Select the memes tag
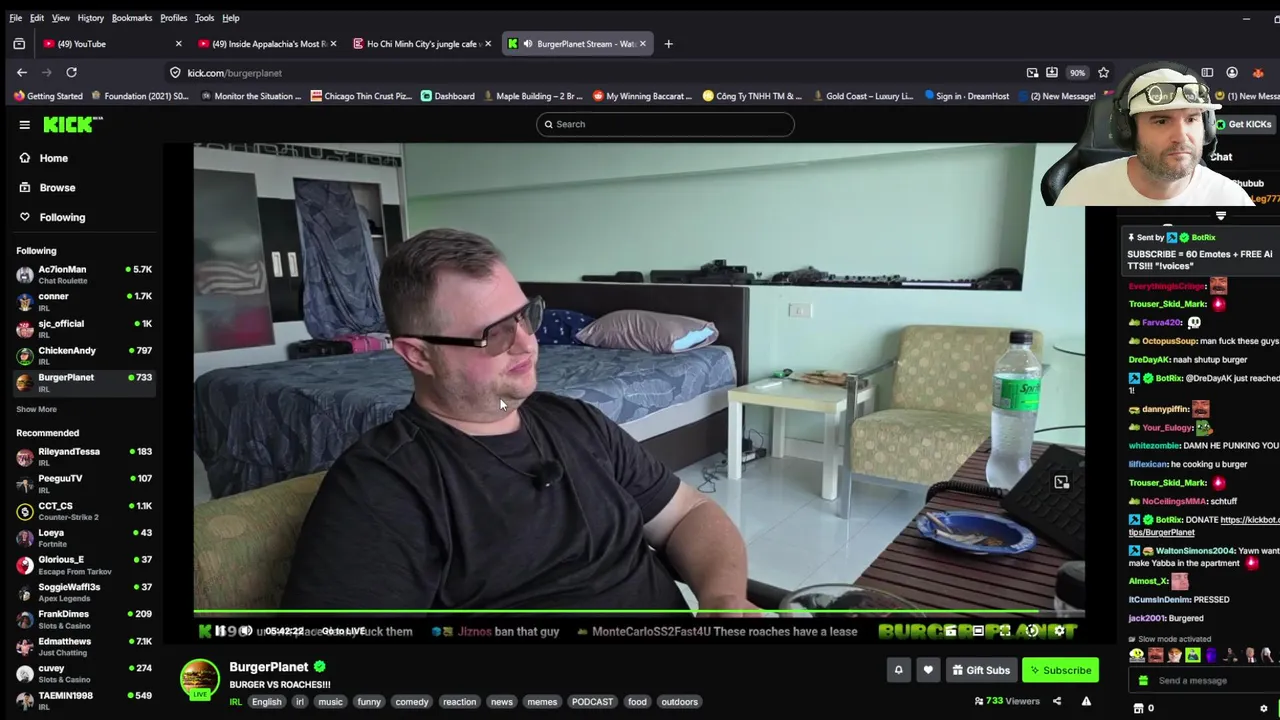Viewport: 1280px width, 720px height. pyautogui.click(x=542, y=702)
